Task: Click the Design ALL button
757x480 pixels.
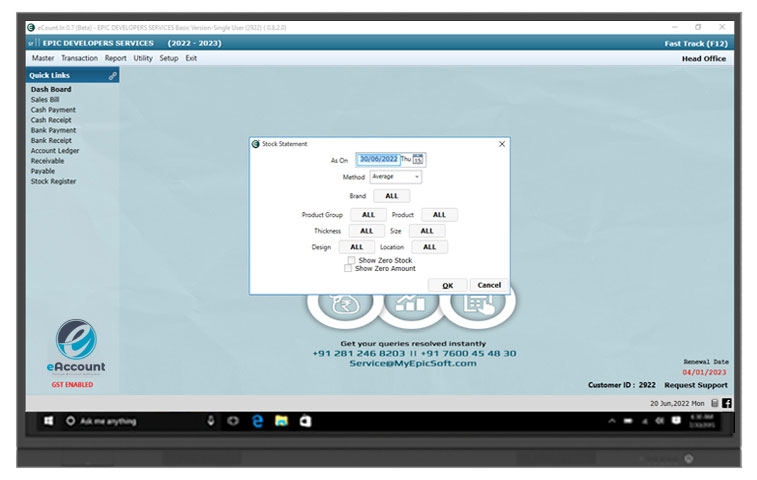Action: tap(357, 247)
